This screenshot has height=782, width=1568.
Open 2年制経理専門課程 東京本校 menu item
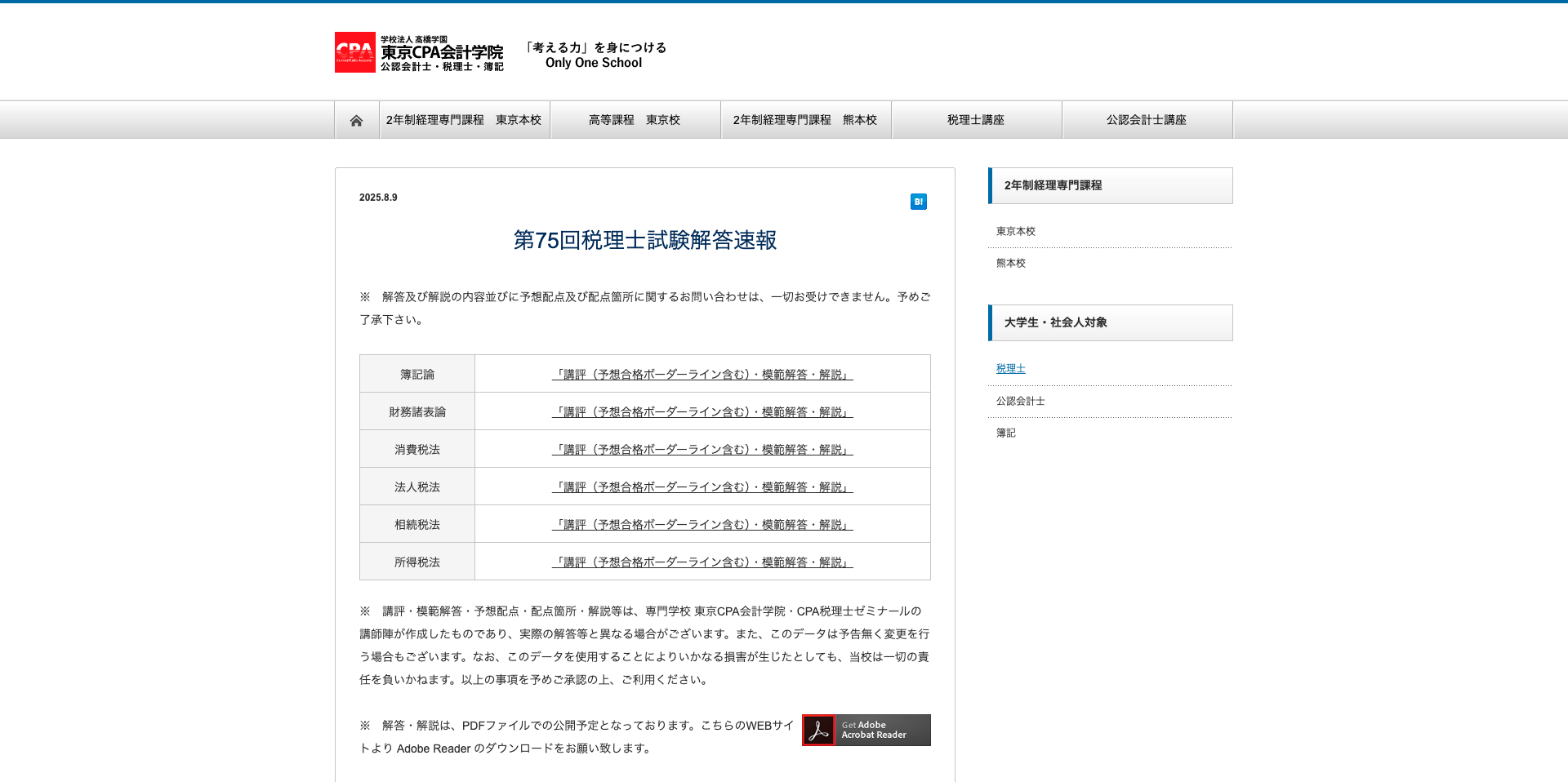465,120
